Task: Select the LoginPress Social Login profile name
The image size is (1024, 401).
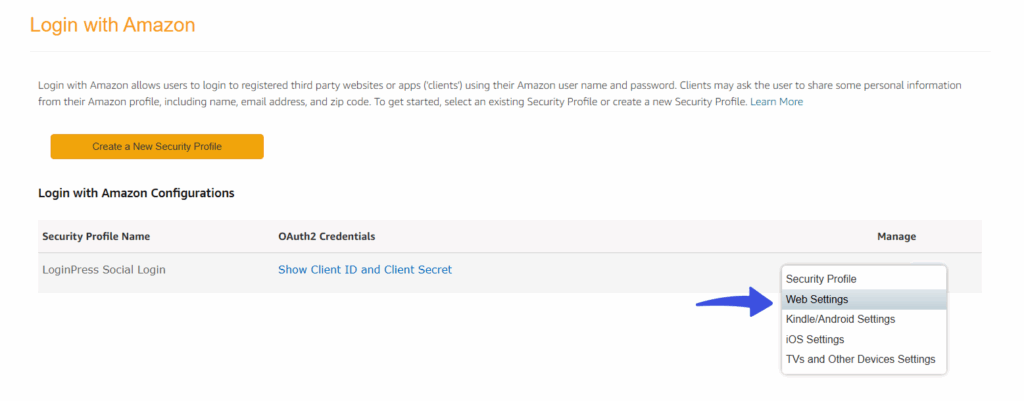Action: 104,269
